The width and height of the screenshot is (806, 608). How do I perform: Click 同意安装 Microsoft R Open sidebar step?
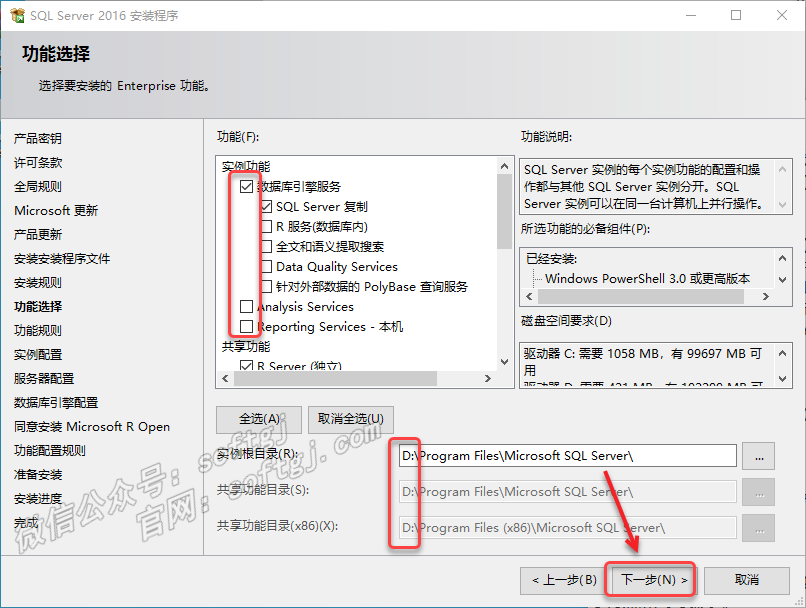coord(92,427)
